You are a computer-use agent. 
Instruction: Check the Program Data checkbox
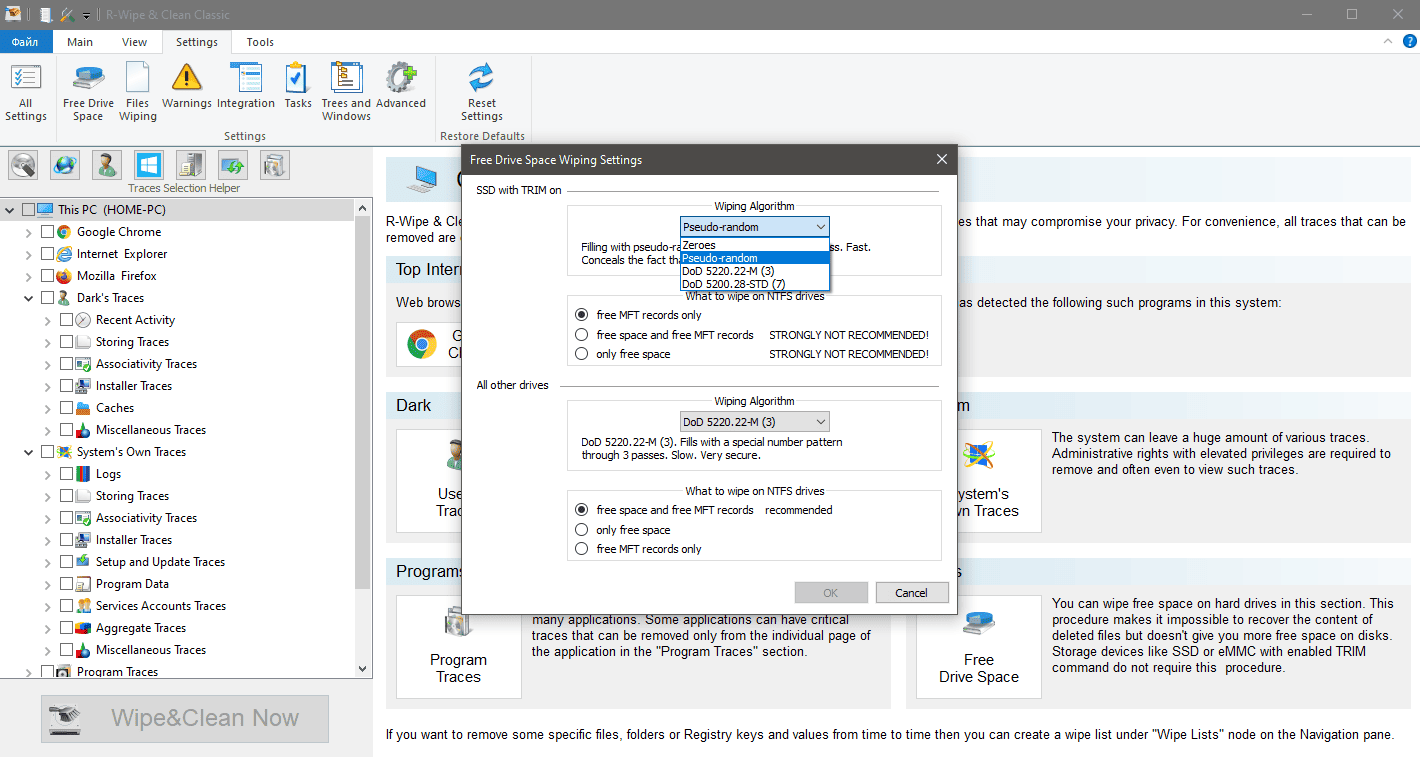click(x=66, y=584)
